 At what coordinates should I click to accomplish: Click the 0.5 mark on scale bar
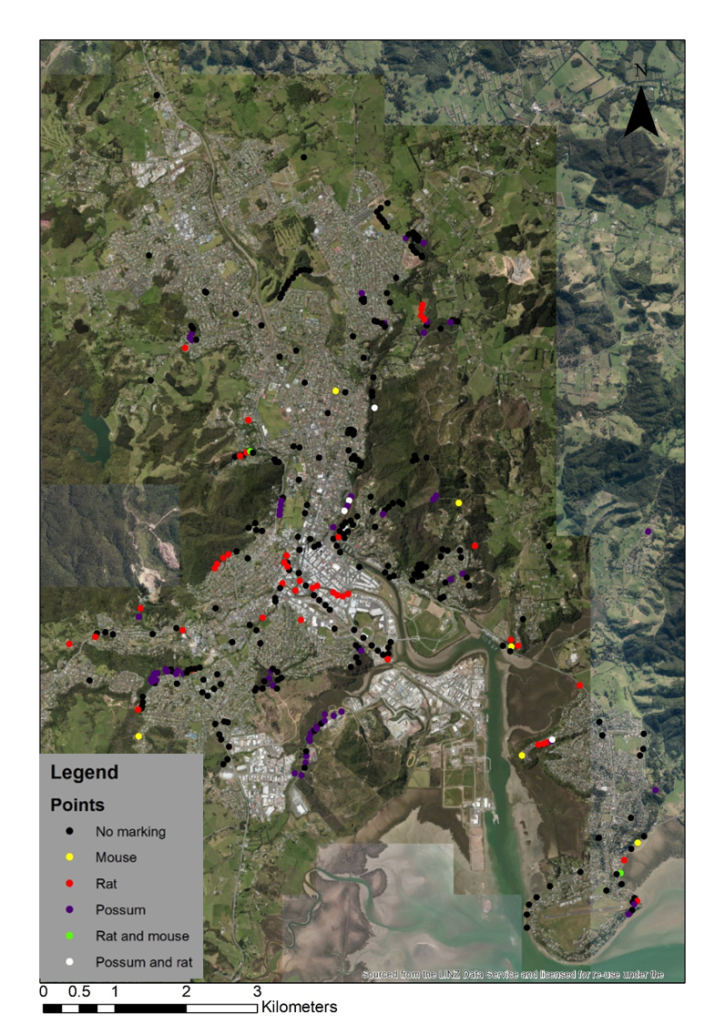(x=80, y=991)
